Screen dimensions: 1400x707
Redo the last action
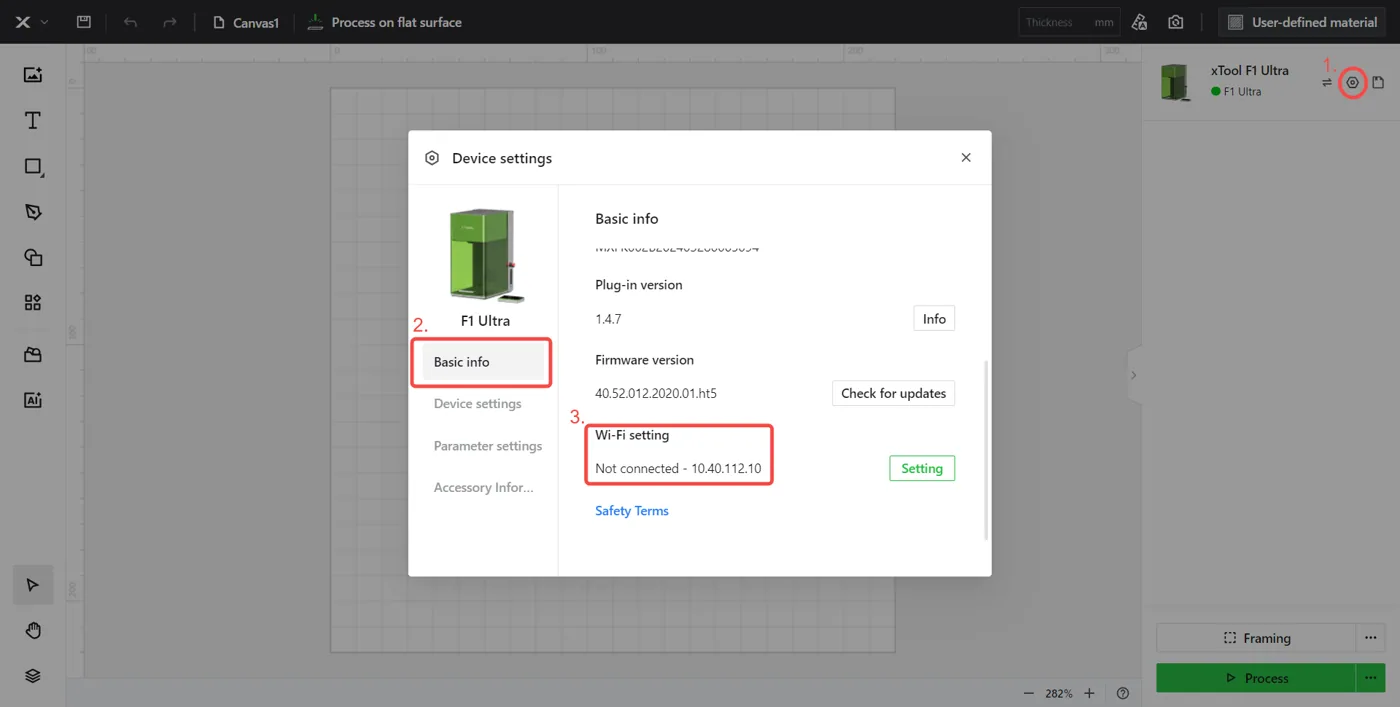[x=170, y=22]
